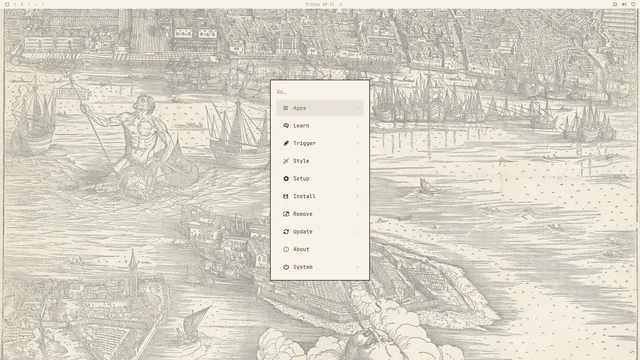This screenshot has height=360, width=640.
Task: Click the Learn chat bubble icon
Action: 286,126
